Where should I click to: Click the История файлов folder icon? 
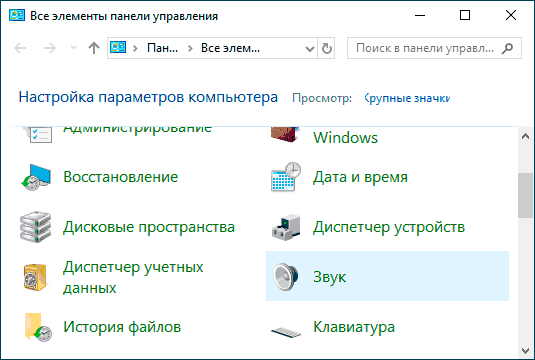pos(38,327)
